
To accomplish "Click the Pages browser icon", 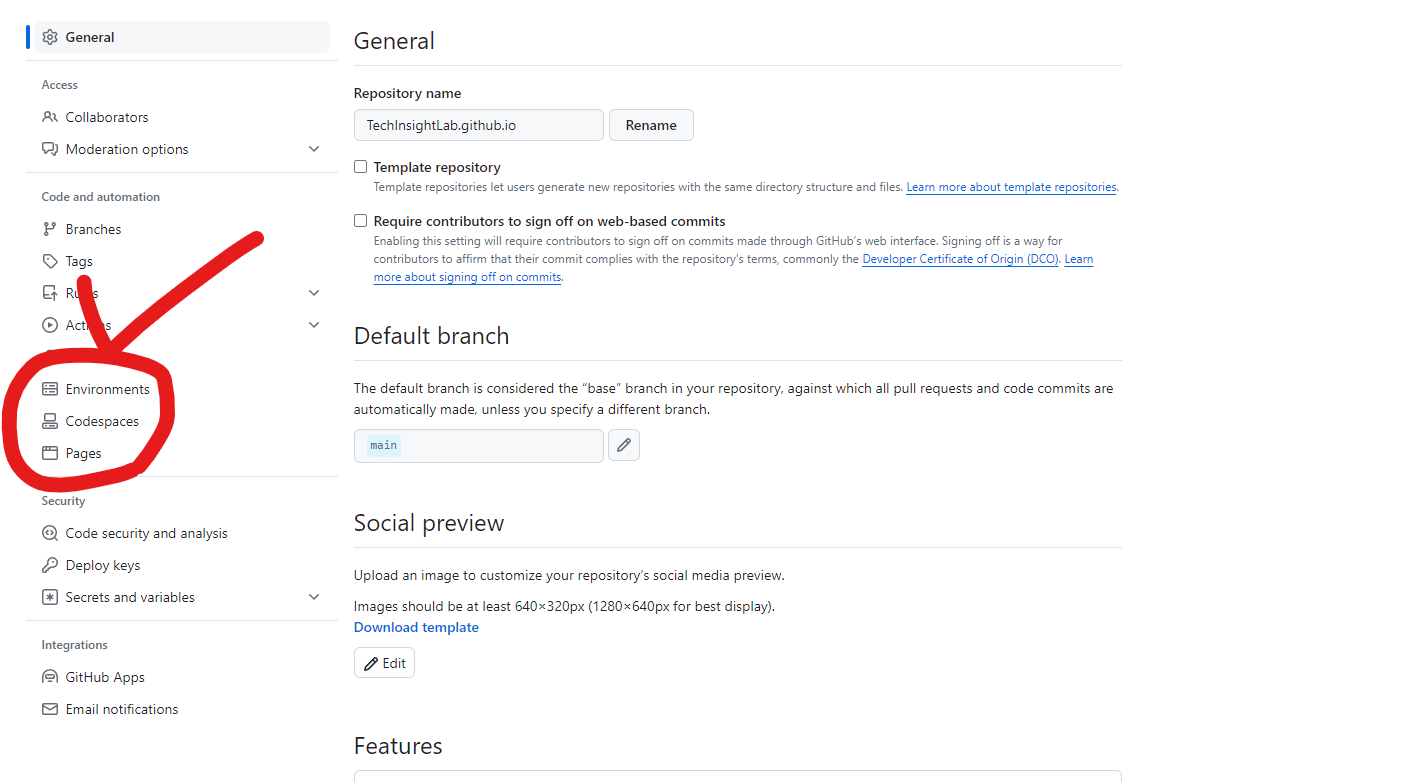I will pos(50,453).
